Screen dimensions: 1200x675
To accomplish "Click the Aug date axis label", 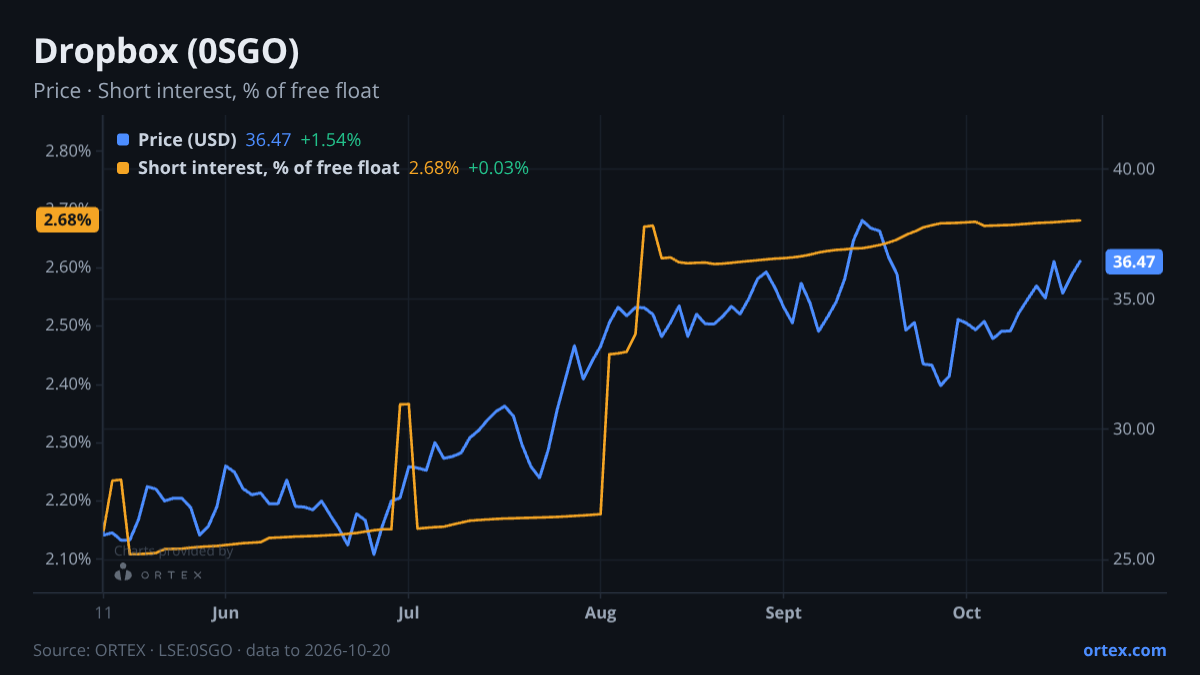I will pyautogui.click(x=600, y=613).
